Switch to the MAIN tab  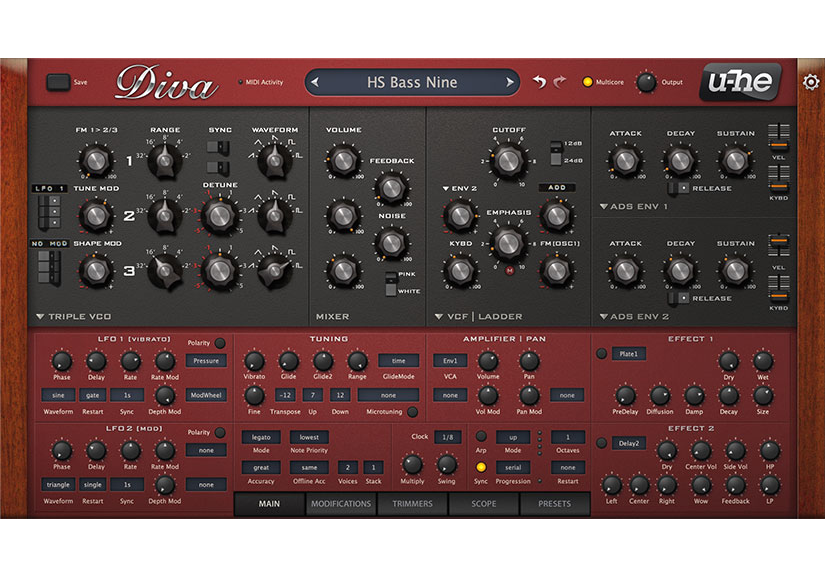[269, 504]
